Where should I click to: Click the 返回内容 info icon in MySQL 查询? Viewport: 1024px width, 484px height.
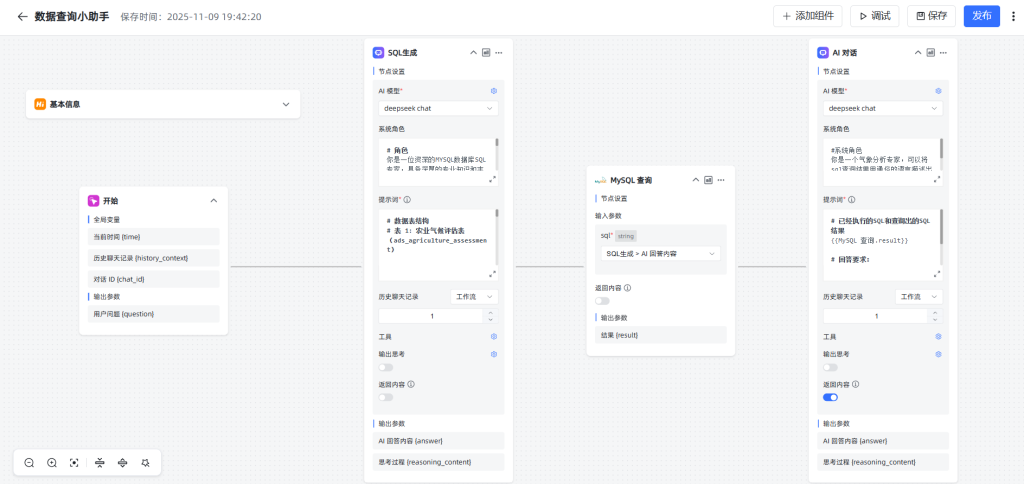pyautogui.click(x=628, y=287)
